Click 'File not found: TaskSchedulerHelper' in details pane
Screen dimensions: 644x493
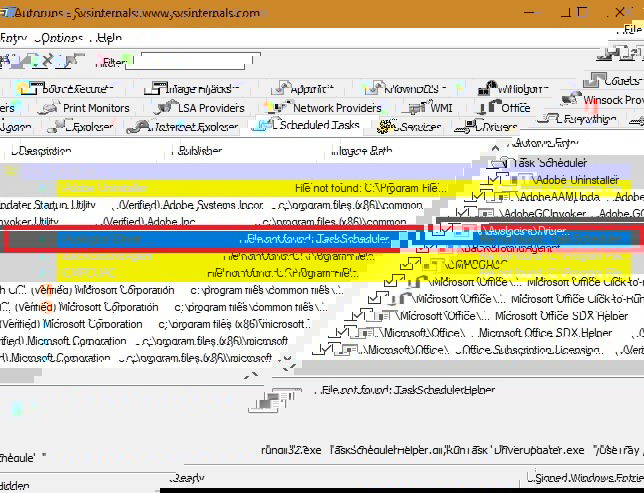[x=407, y=389]
